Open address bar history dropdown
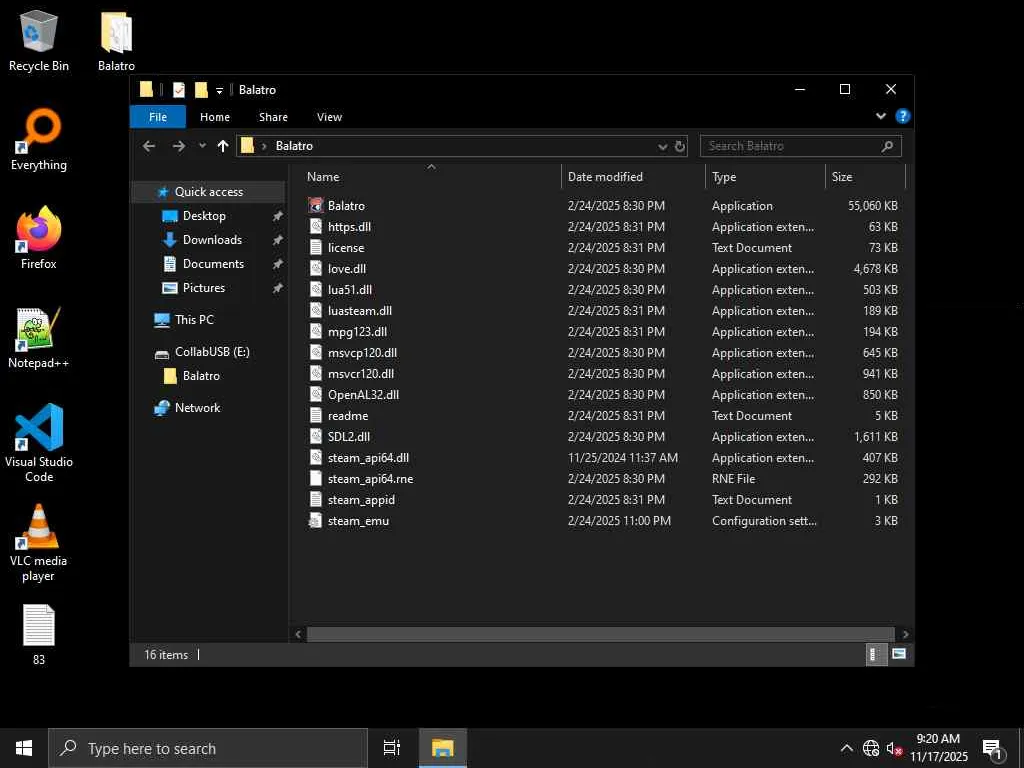This screenshot has height=768, width=1024. (x=662, y=146)
